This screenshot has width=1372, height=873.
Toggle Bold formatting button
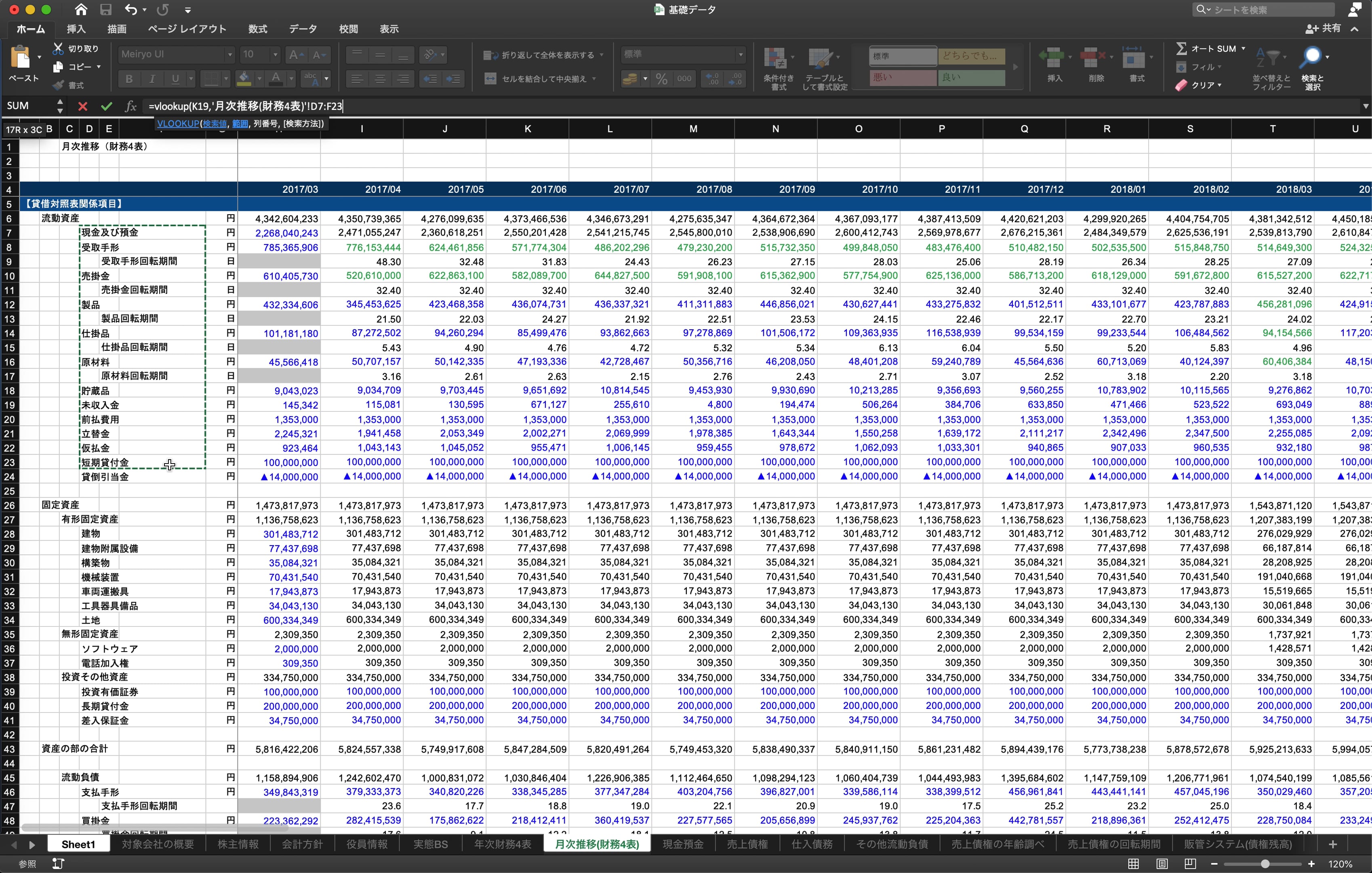129,79
